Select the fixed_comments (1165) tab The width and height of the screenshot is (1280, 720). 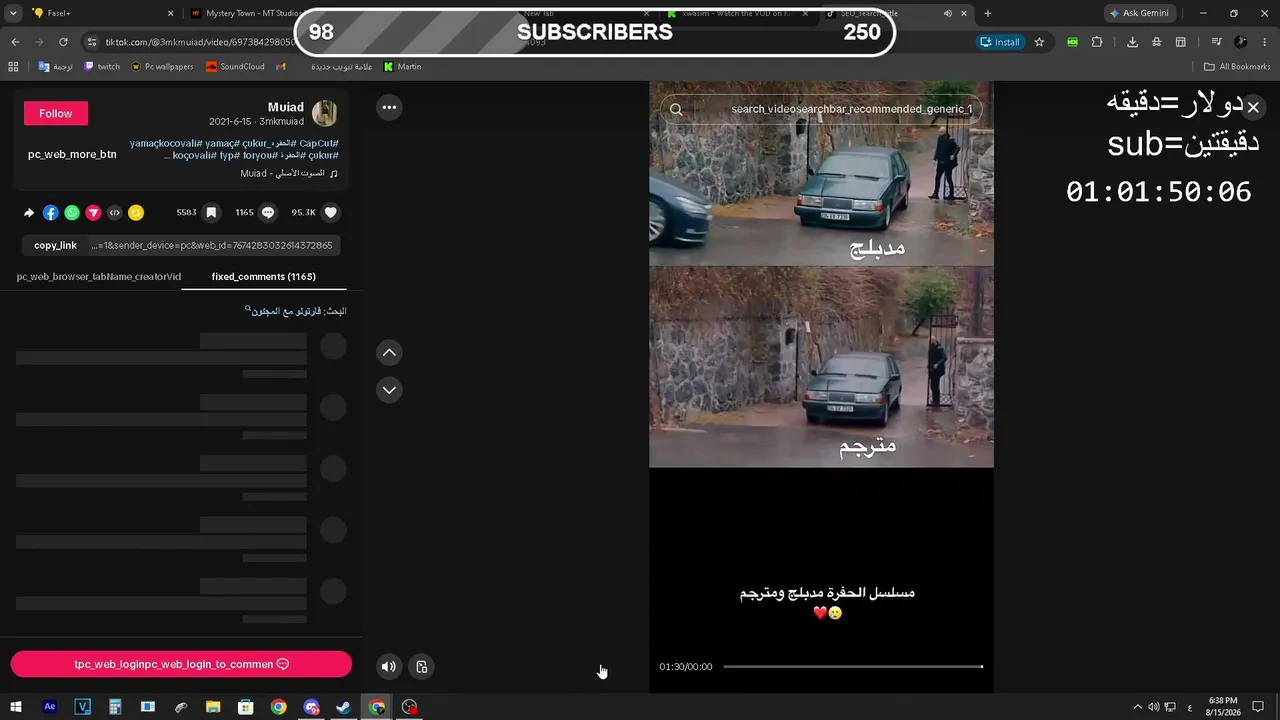(264, 277)
